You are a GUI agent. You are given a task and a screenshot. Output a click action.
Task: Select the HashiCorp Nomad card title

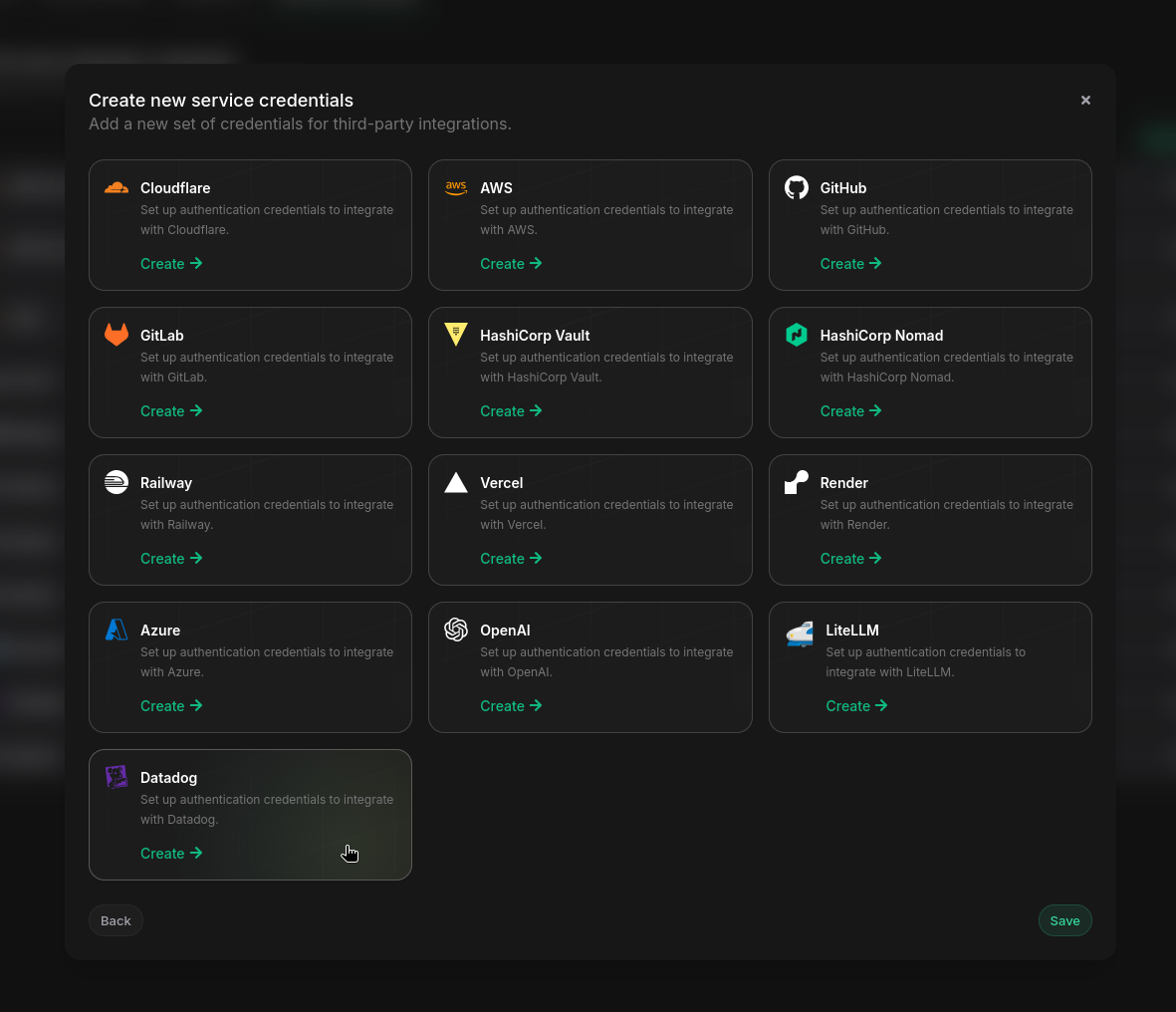881,336
